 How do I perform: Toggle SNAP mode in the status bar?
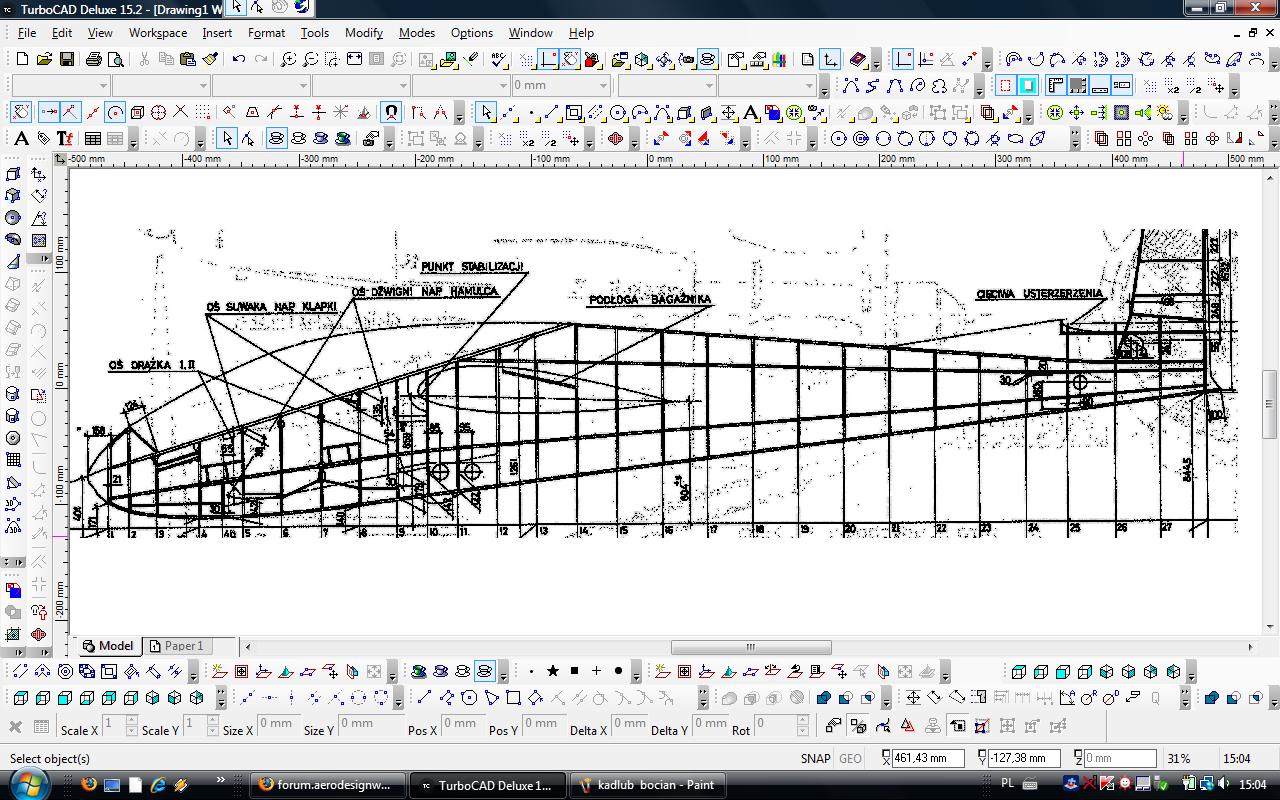click(x=816, y=758)
